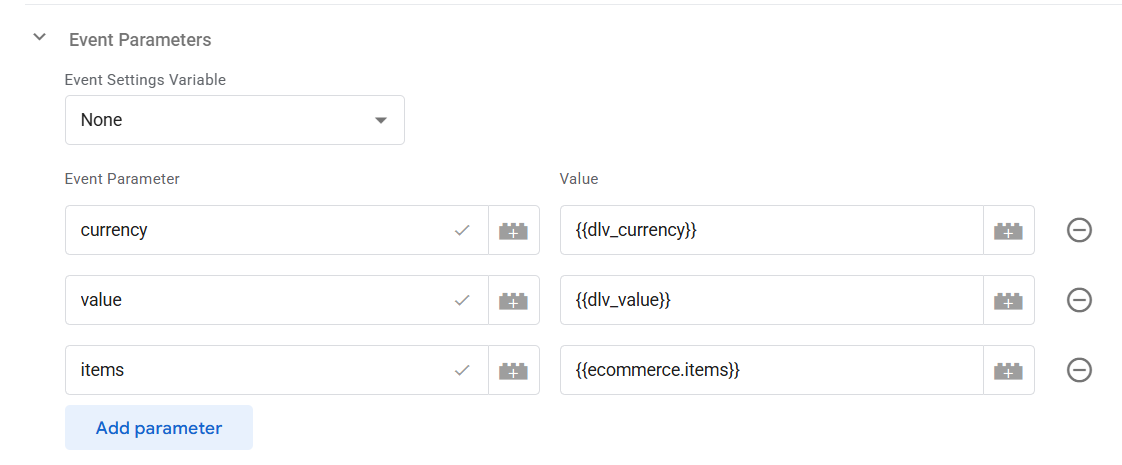Open variable picker for ecommerce.items value
Image resolution: width=1122 pixels, height=465 pixels.
(1008, 371)
